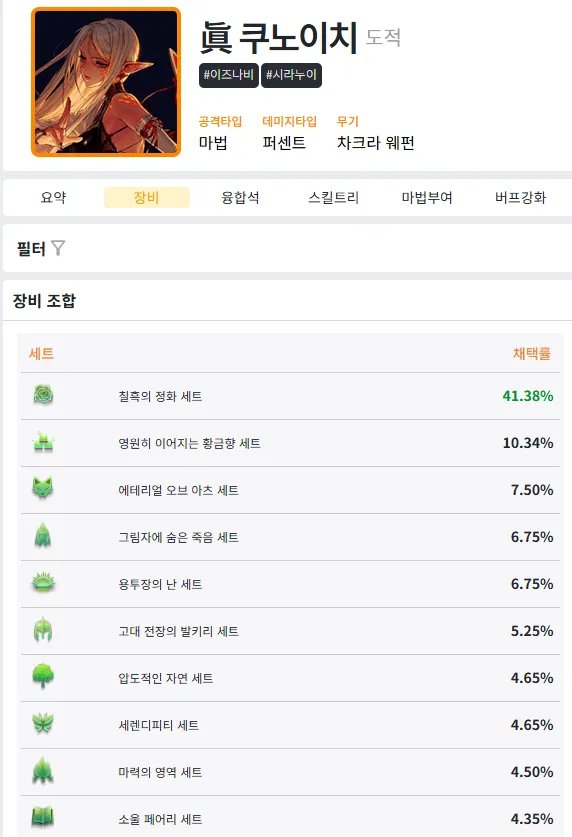This screenshot has width=572, height=837.
Task: Click the 영원히 이어지는 황금향 세트 icon
Action: click(x=43, y=443)
